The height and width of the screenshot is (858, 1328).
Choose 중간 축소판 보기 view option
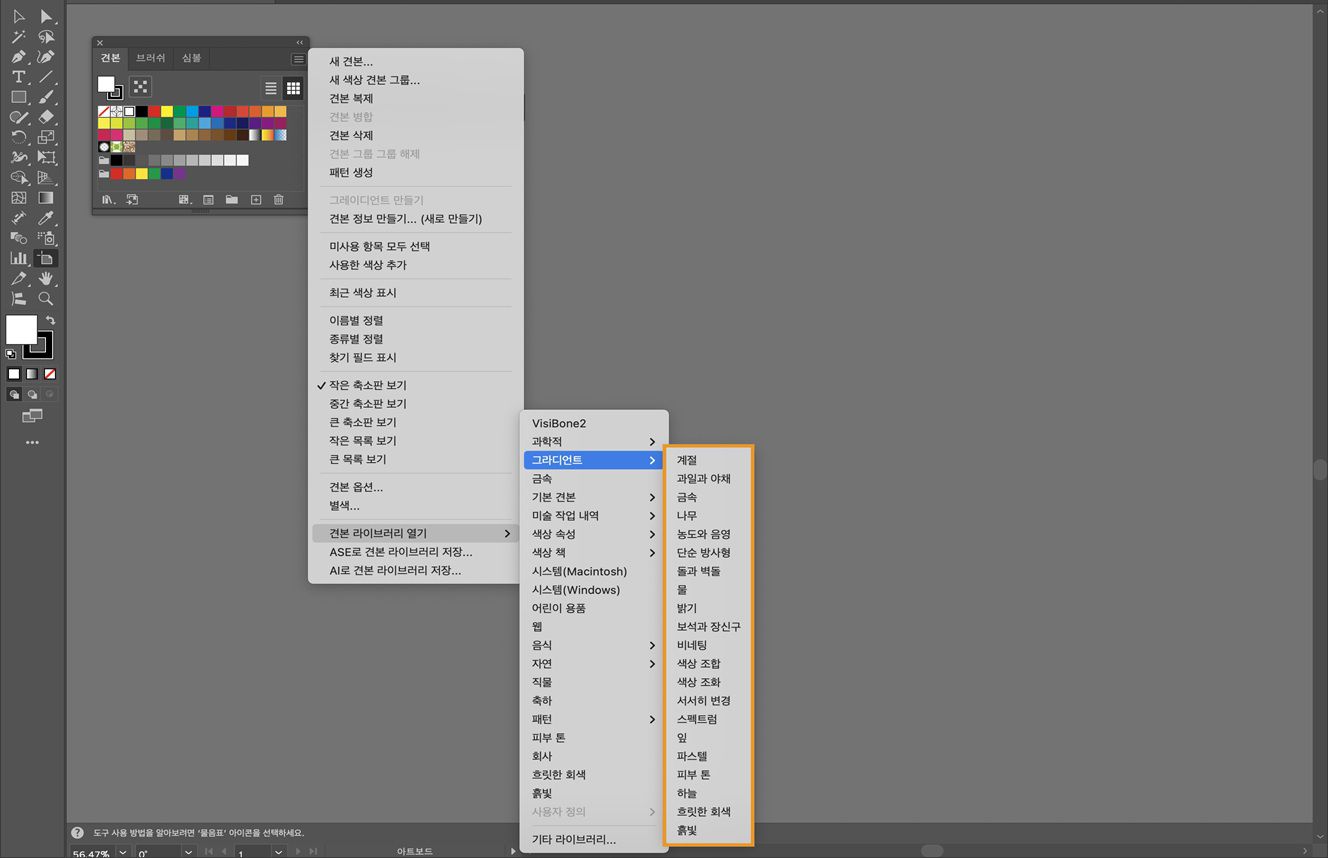click(x=416, y=404)
